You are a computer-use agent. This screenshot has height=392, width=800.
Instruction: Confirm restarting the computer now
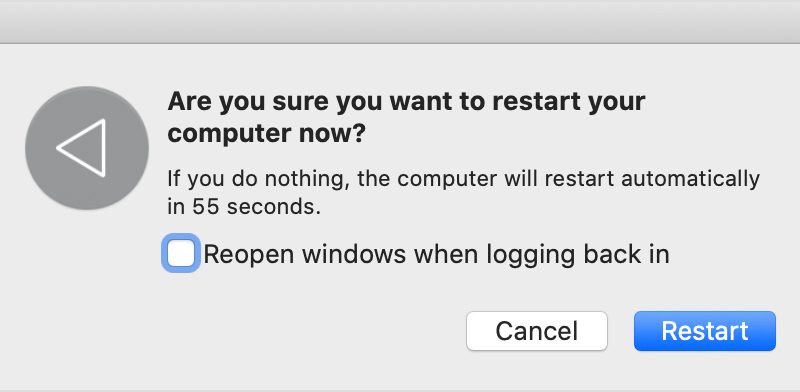click(x=705, y=331)
